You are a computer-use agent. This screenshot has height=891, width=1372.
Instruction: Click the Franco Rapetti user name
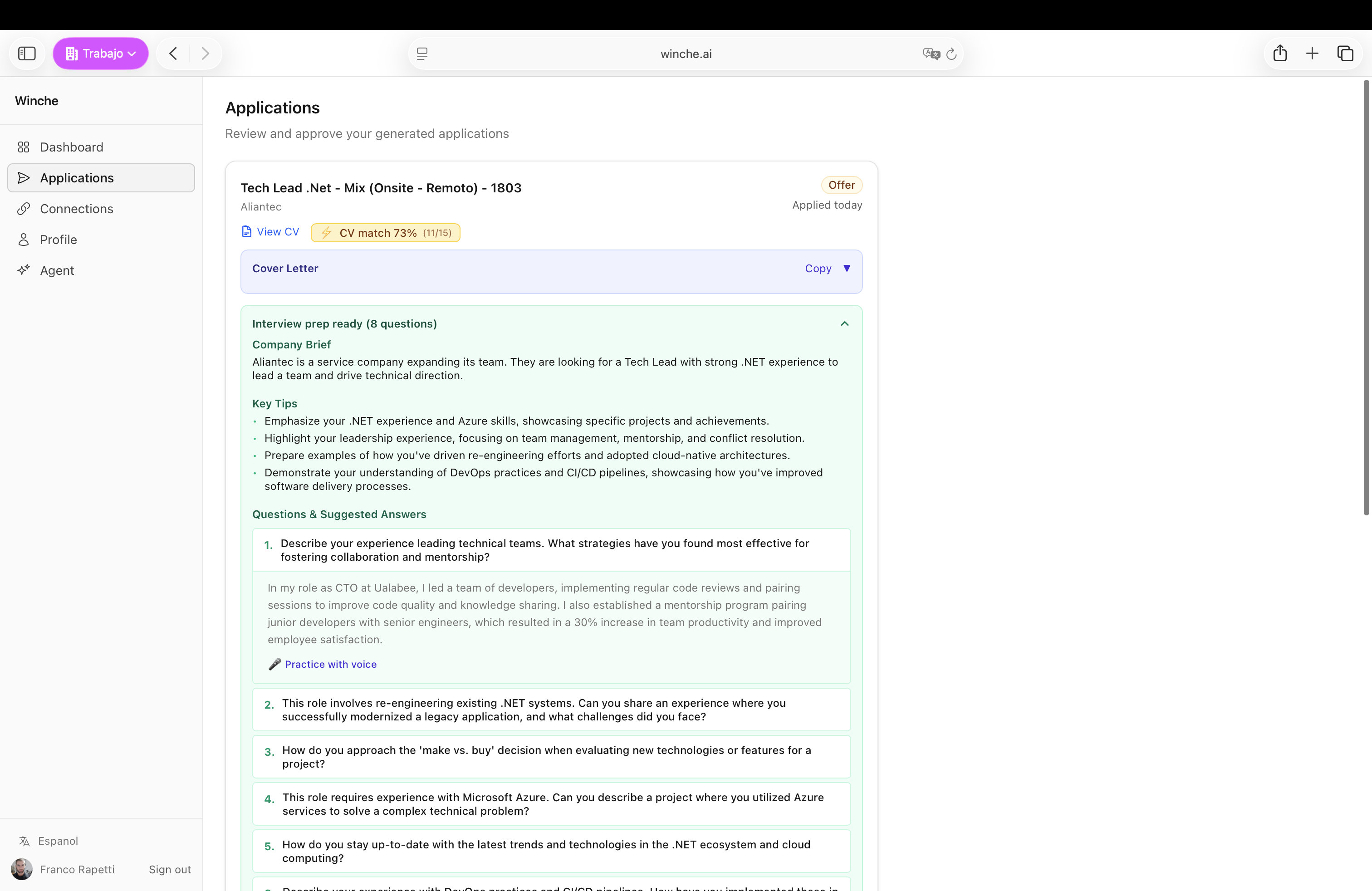point(77,869)
